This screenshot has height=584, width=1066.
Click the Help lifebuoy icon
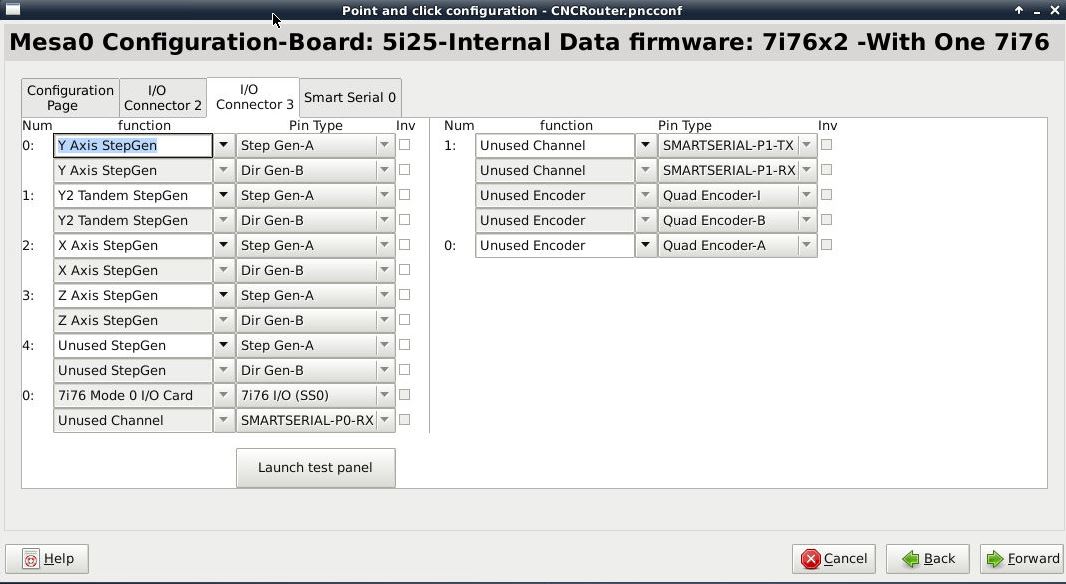coord(31,559)
